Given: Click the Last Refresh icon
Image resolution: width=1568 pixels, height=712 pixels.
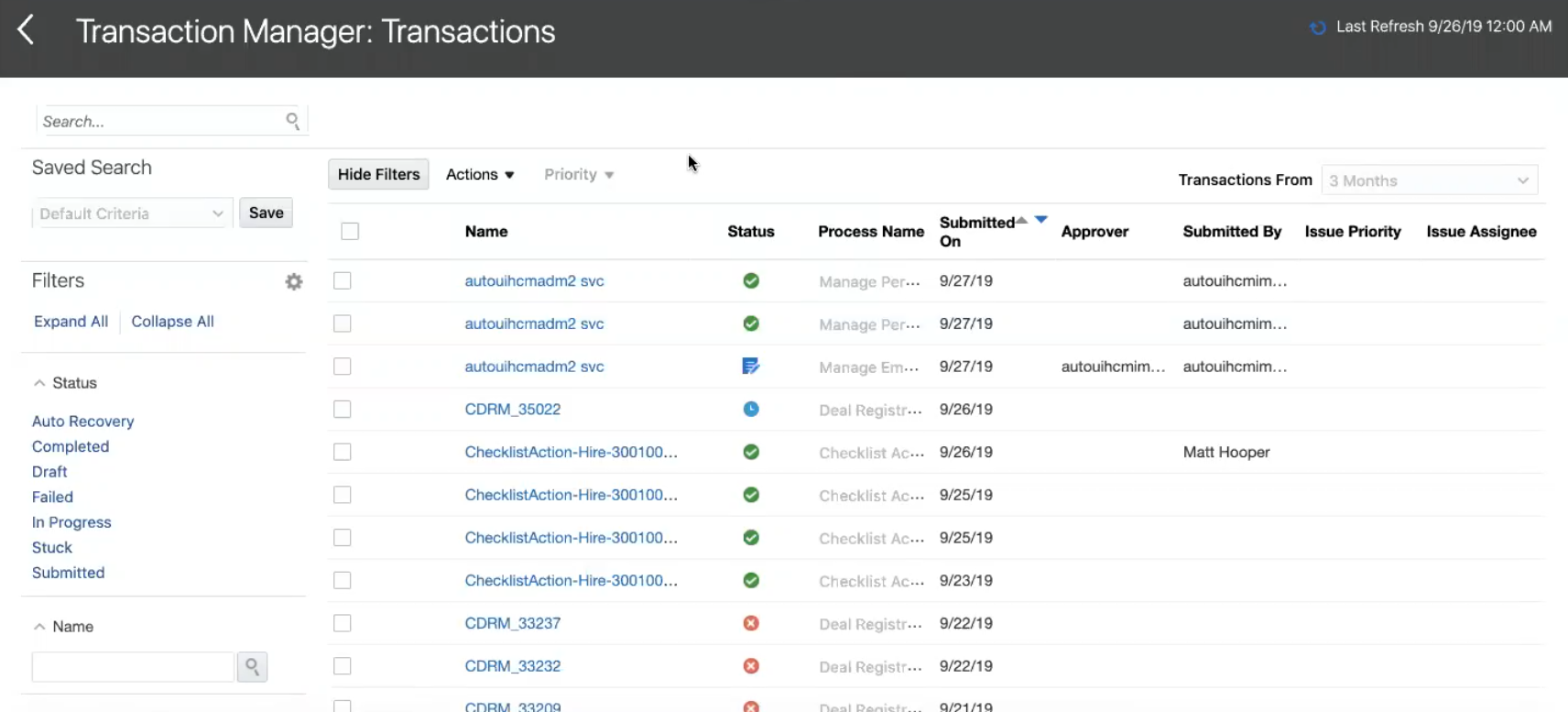Looking at the screenshot, I should (1318, 27).
